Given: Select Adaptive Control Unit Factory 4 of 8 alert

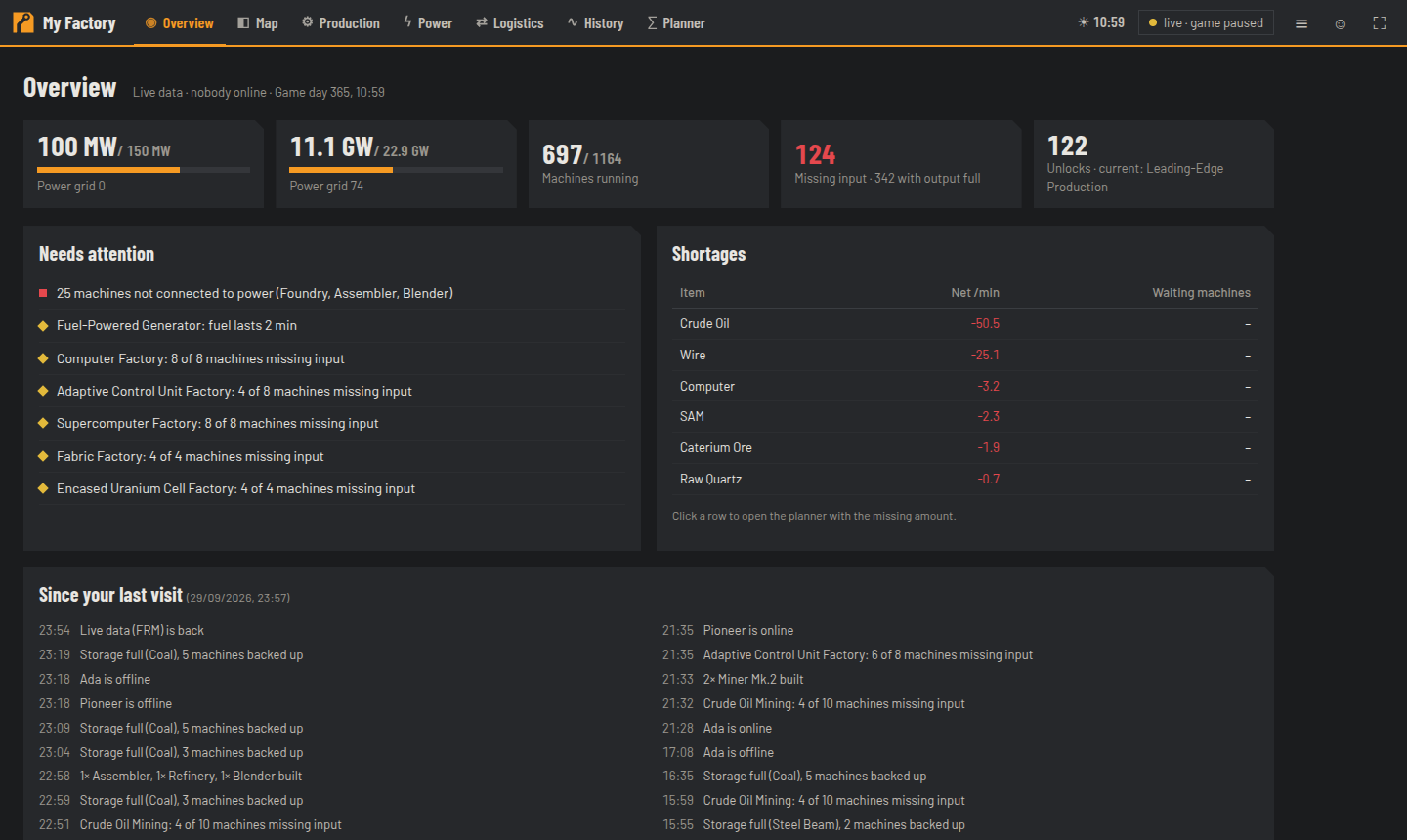Looking at the screenshot, I should [x=332, y=391].
